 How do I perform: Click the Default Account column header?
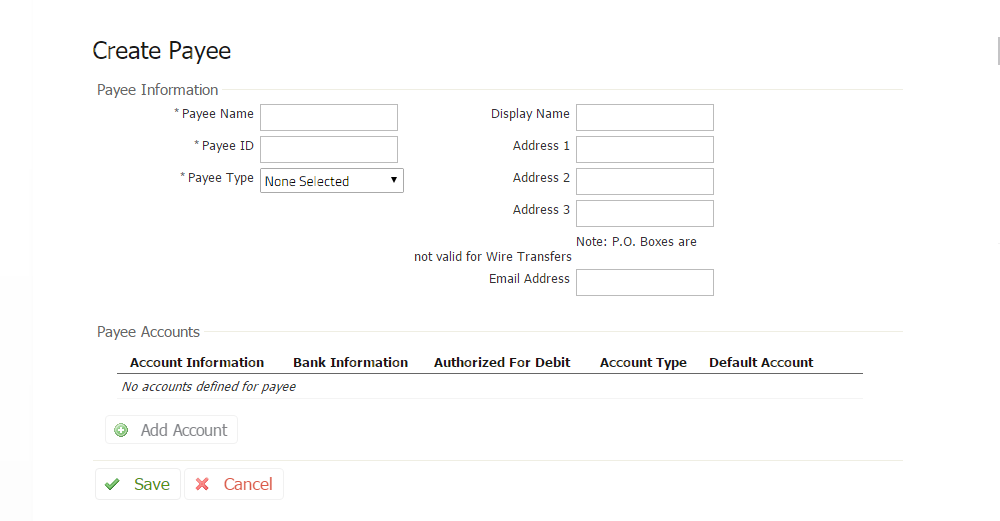pos(761,363)
